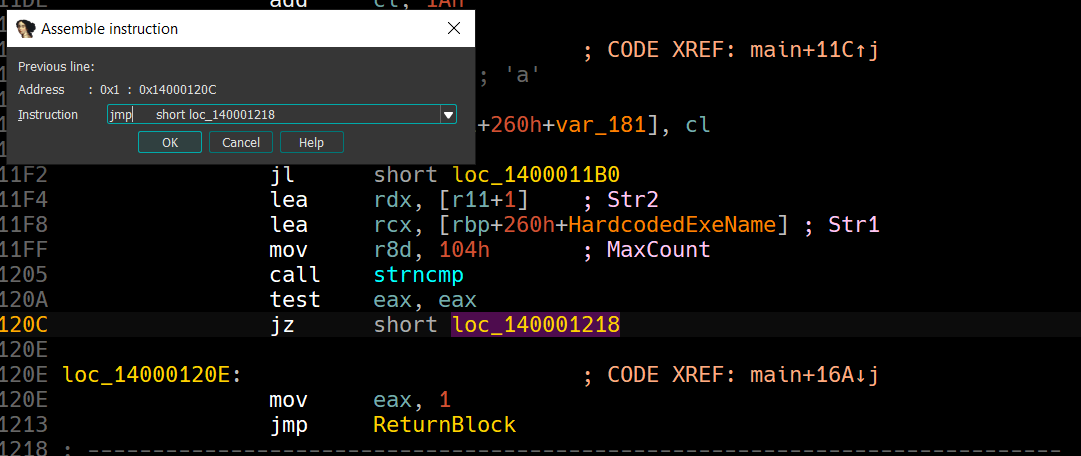The height and width of the screenshot is (456, 1081).
Task: Click the IDA icon in the dialog title bar
Action: tap(26, 29)
